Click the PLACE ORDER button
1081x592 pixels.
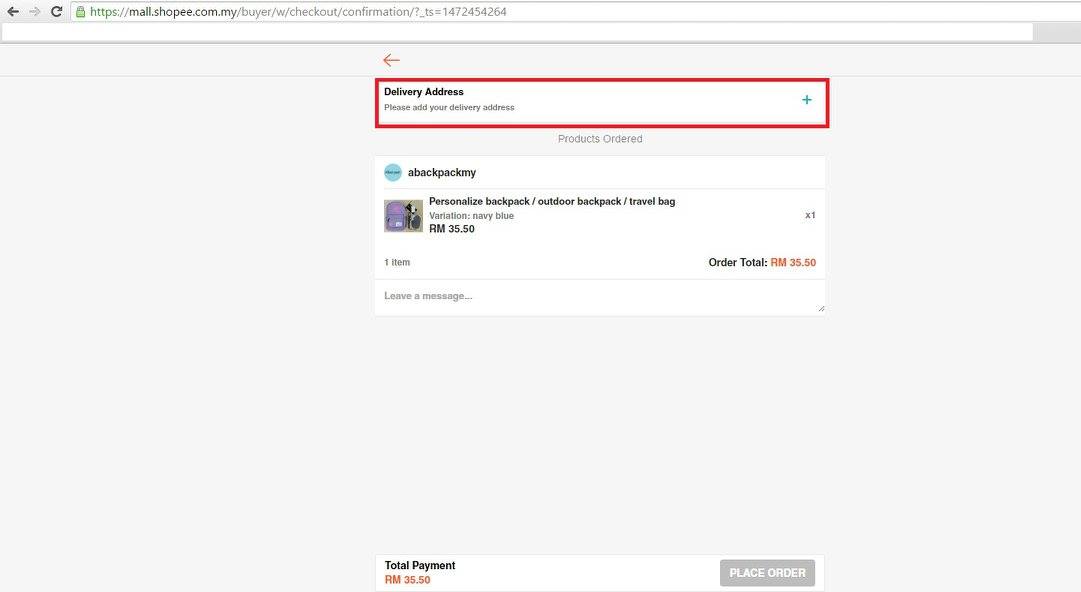click(x=767, y=573)
